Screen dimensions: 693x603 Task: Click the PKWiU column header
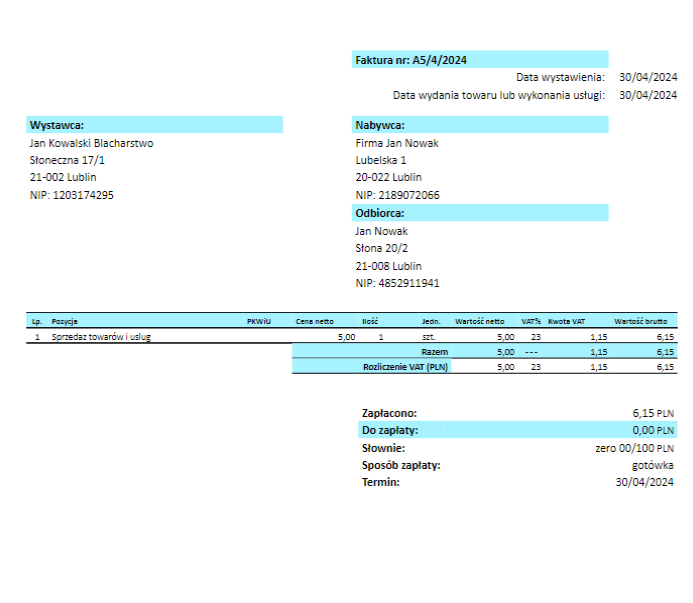[259, 321]
